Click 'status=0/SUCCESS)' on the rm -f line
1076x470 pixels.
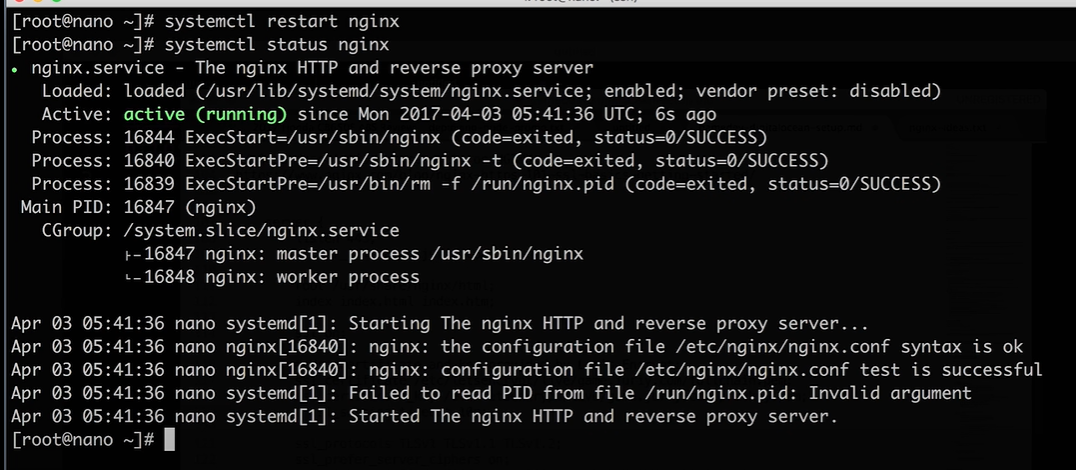[x=854, y=185]
